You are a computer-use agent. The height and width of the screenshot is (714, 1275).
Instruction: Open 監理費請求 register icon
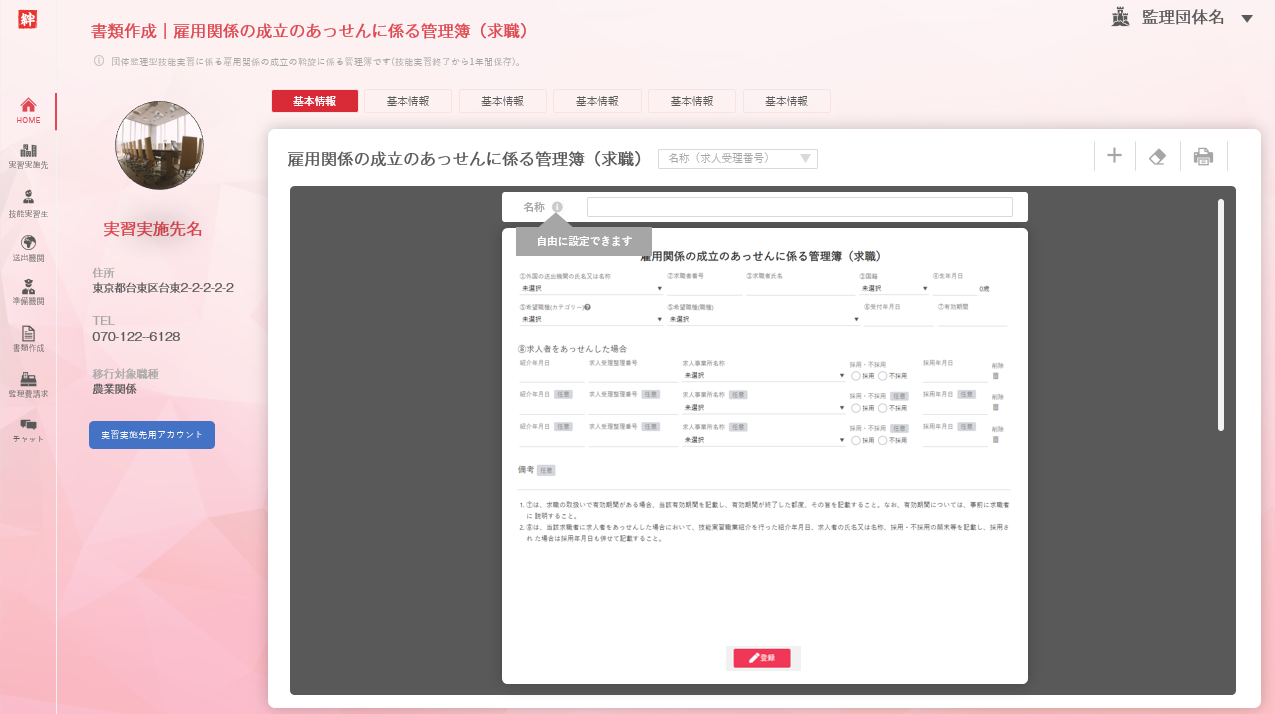(28, 385)
